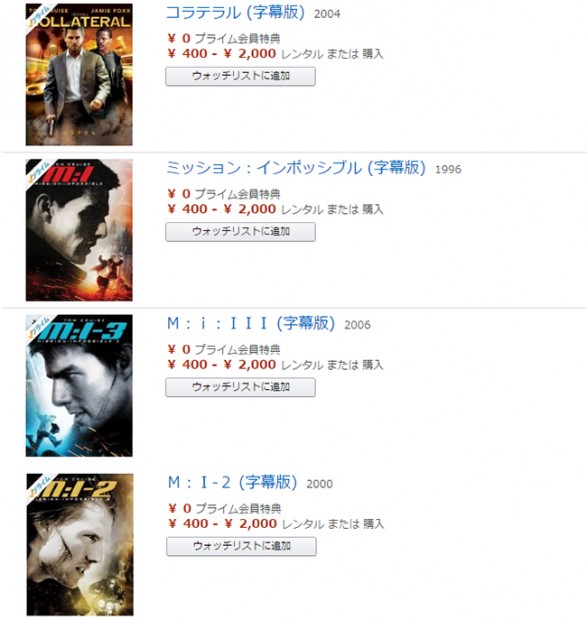The image size is (587, 620).
Task: Click the ミッション：インポッシブル (字幕版) title link
Action: tap(296, 168)
